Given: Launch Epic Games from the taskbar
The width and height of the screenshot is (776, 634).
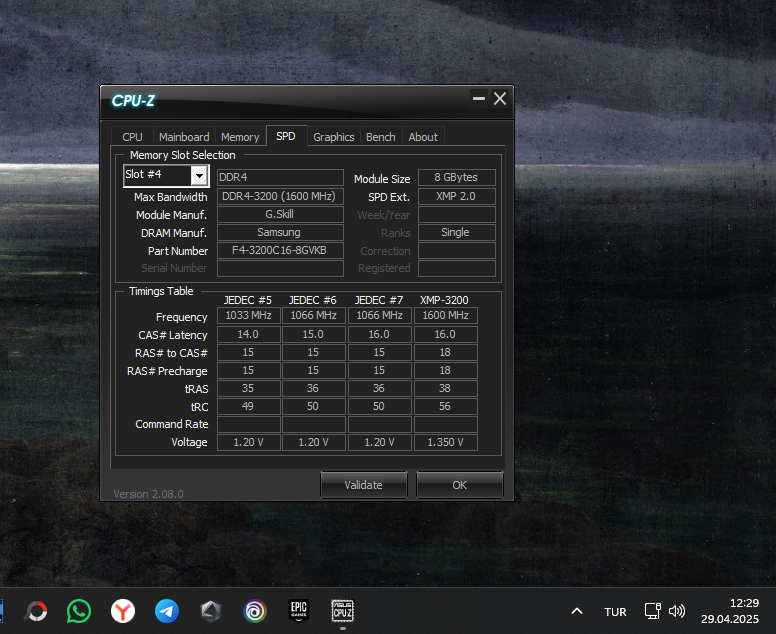Looking at the screenshot, I should 299,611.
